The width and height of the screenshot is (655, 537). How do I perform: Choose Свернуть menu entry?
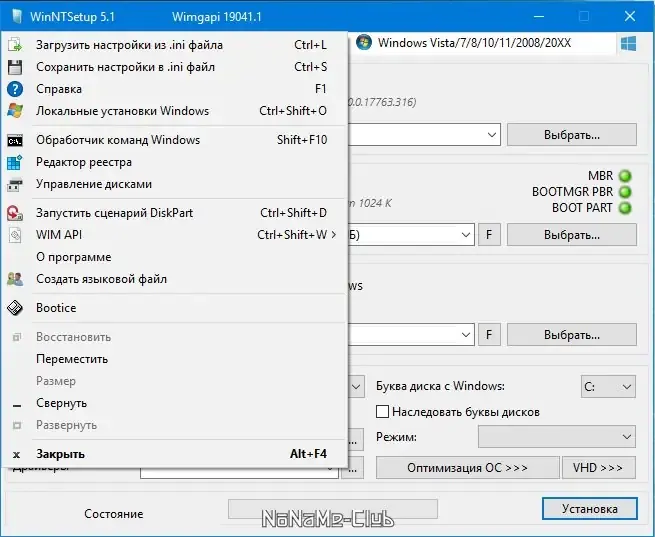click(175, 403)
